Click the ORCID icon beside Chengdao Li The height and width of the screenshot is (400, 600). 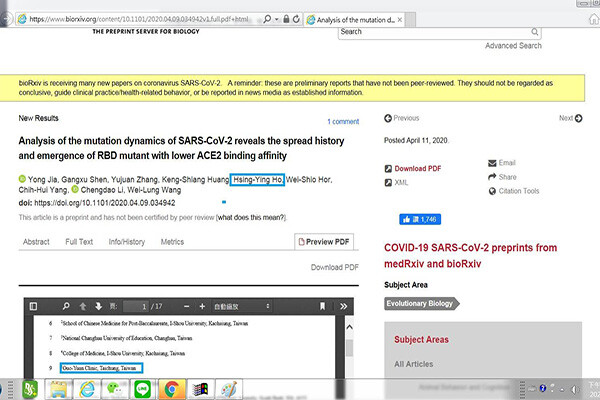pos(75,189)
